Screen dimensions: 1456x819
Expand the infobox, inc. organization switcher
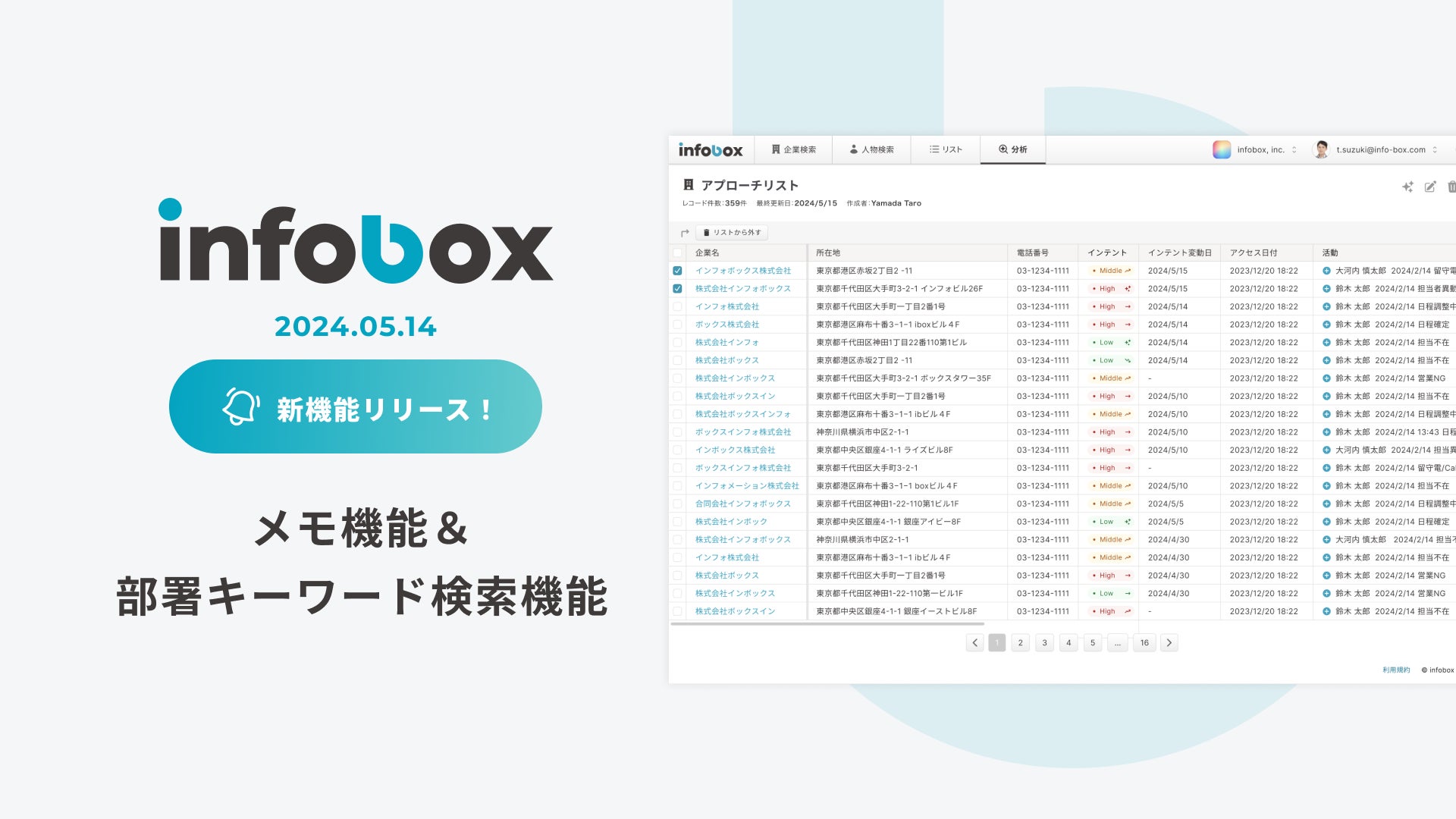click(x=1294, y=150)
